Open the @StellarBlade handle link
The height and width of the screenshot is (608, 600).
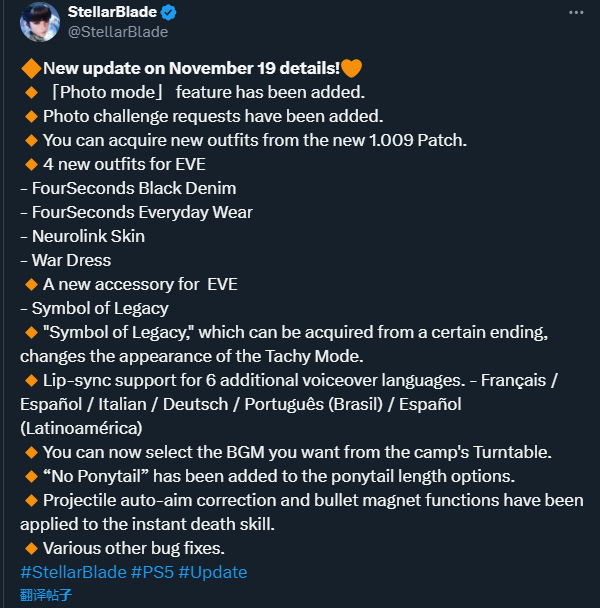tap(118, 32)
